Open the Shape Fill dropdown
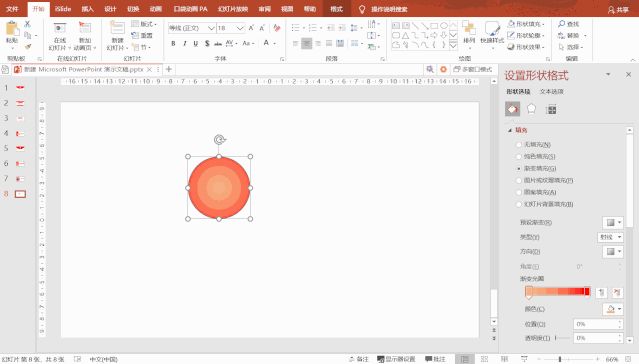Image resolution: width=639 pixels, height=364 pixels. (526, 24)
